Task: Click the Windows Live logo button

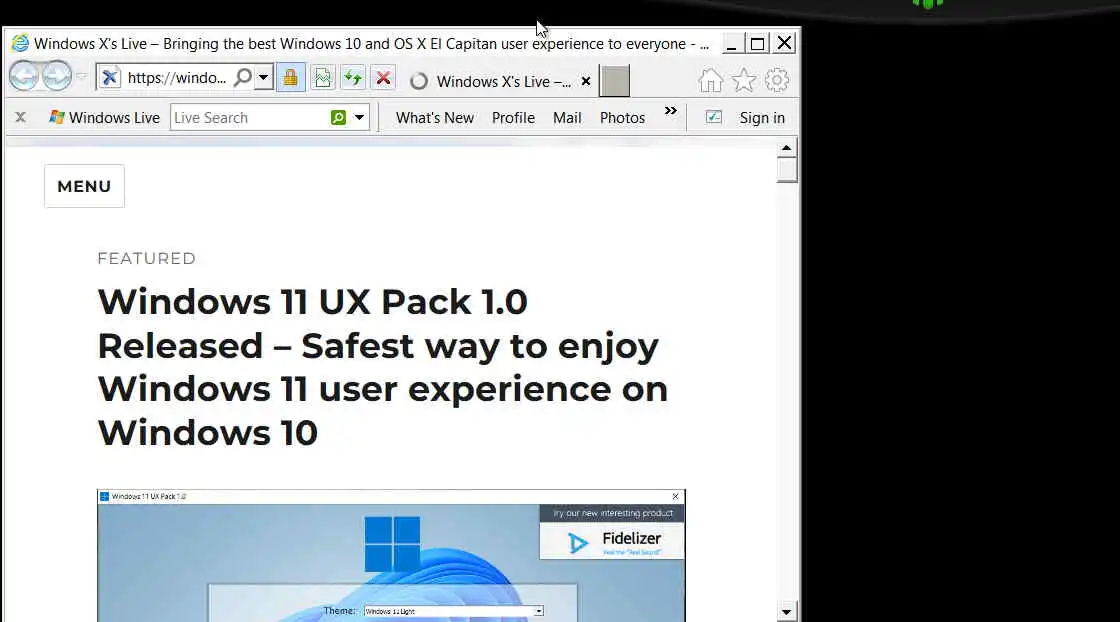Action: [104, 118]
